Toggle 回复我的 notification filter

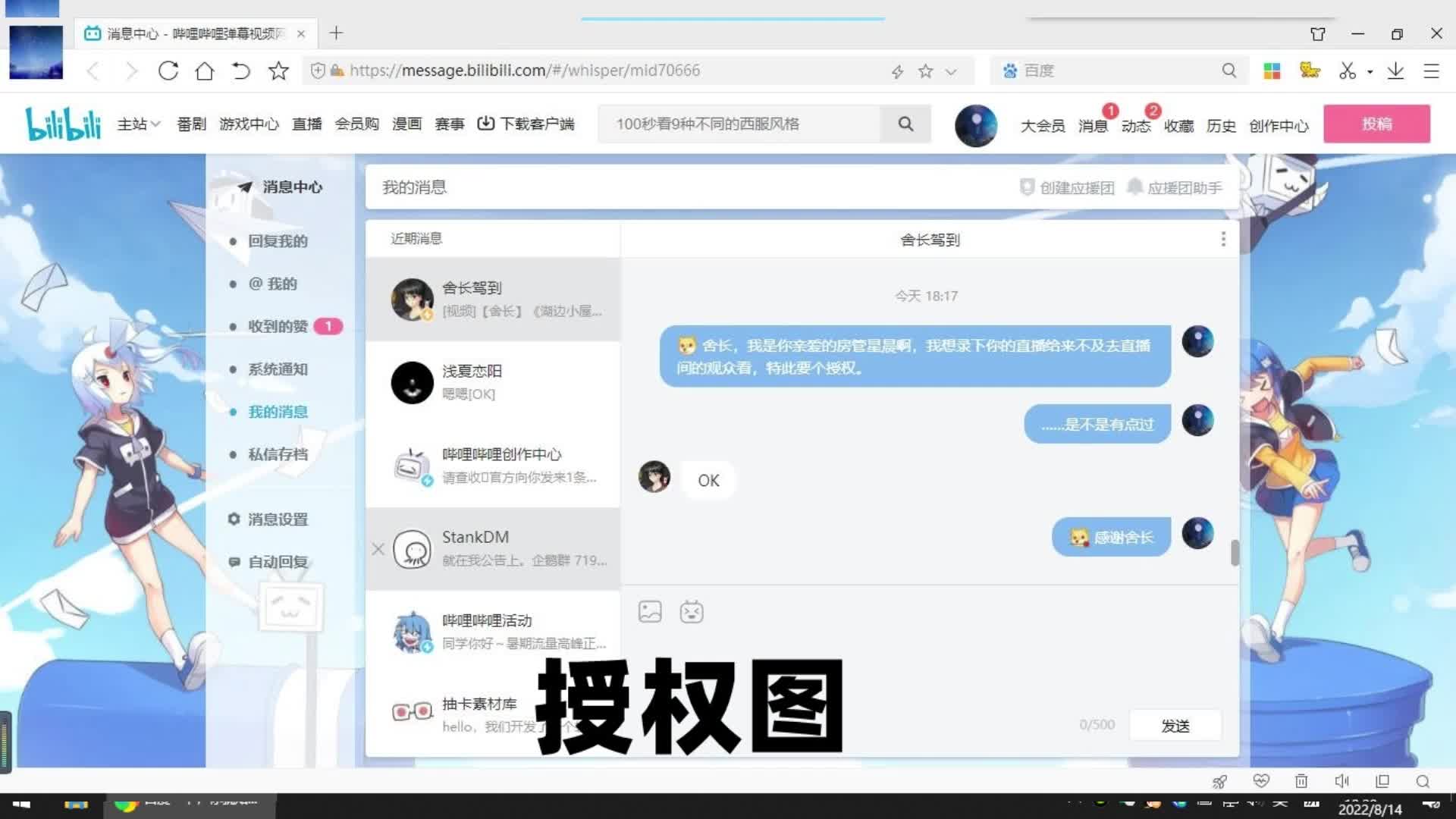(x=278, y=240)
